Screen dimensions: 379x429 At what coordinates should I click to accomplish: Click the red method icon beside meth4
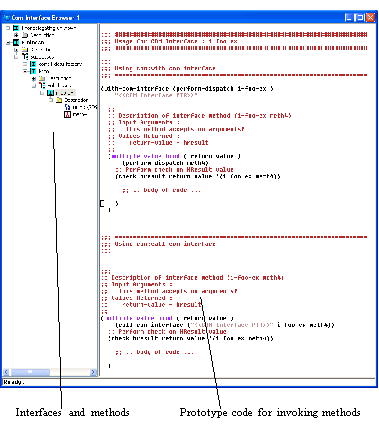67,115
